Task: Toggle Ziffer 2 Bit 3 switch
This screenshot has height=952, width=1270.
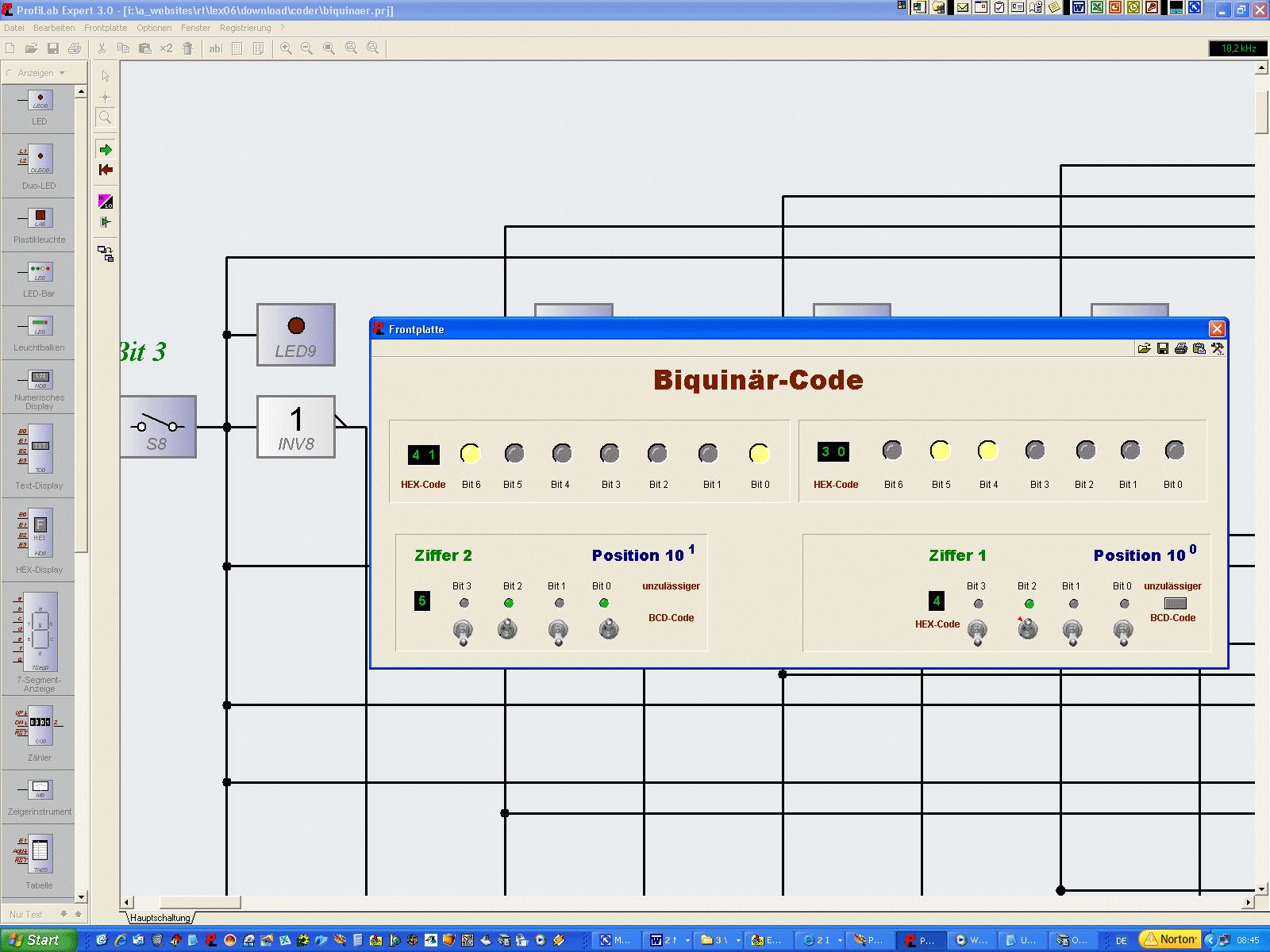Action: click(x=463, y=631)
